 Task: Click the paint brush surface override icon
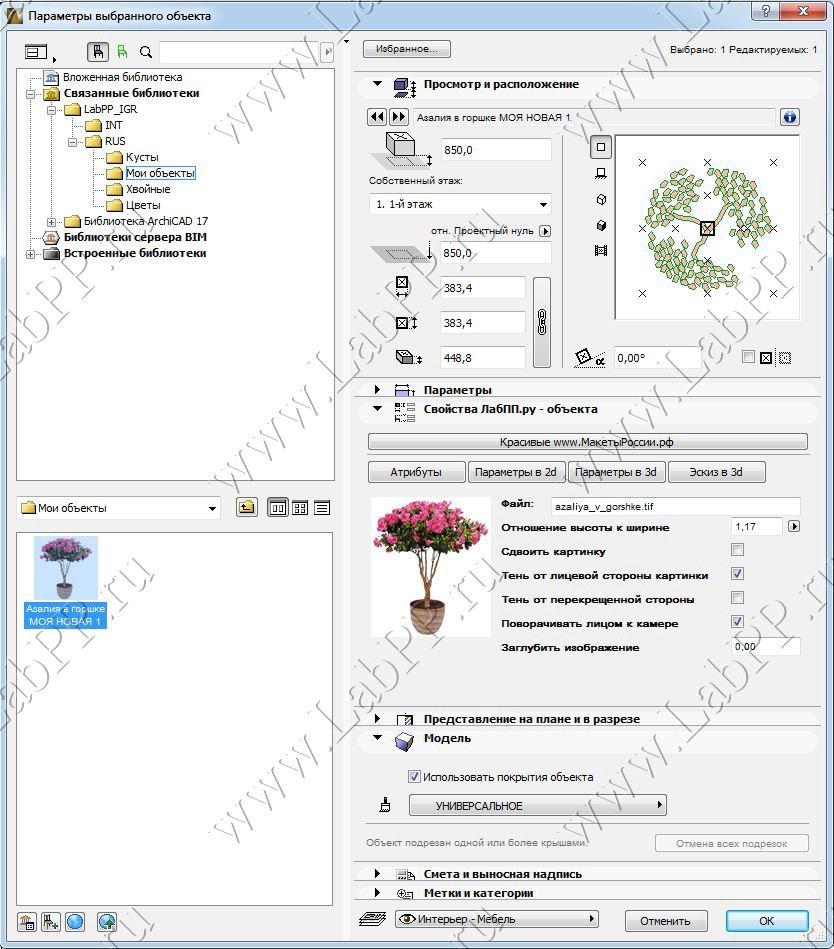pyautogui.click(x=384, y=805)
